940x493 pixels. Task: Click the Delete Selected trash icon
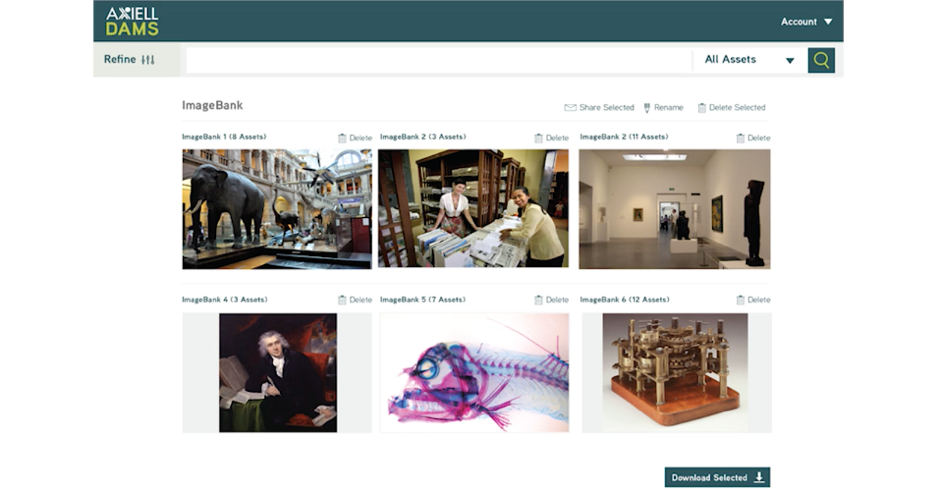(x=701, y=108)
